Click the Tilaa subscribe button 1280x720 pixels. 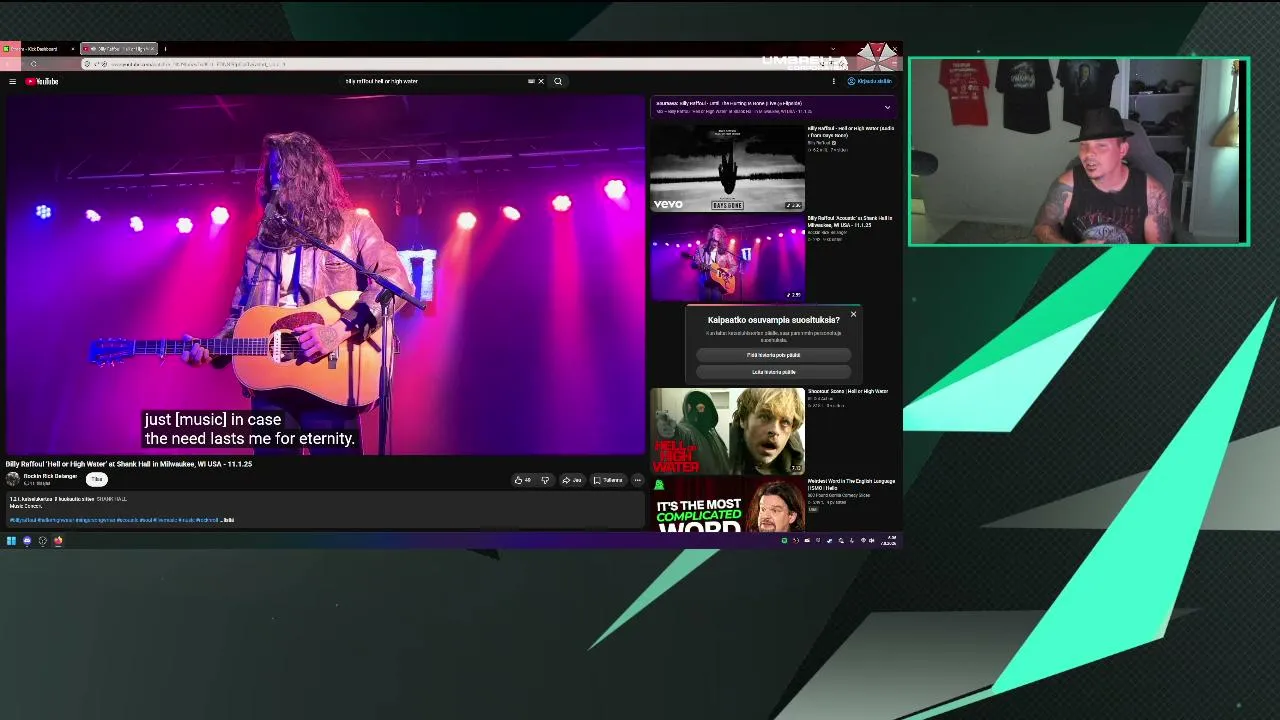tap(96, 479)
